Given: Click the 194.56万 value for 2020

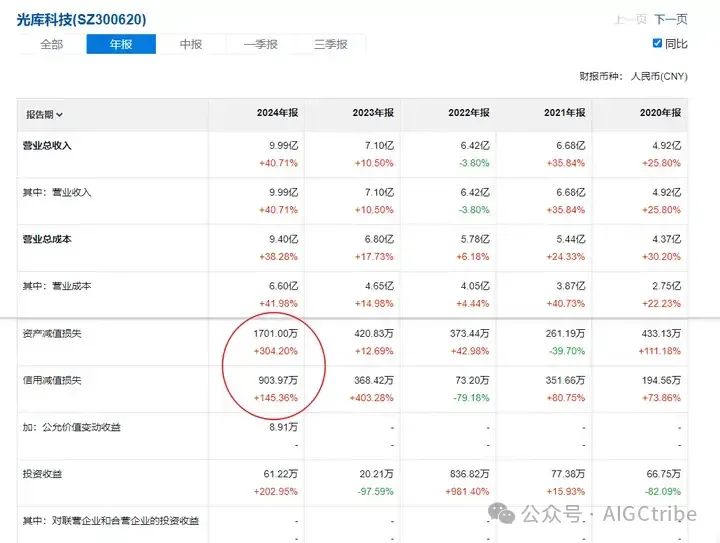Looking at the screenshot, I should point(661,381).
